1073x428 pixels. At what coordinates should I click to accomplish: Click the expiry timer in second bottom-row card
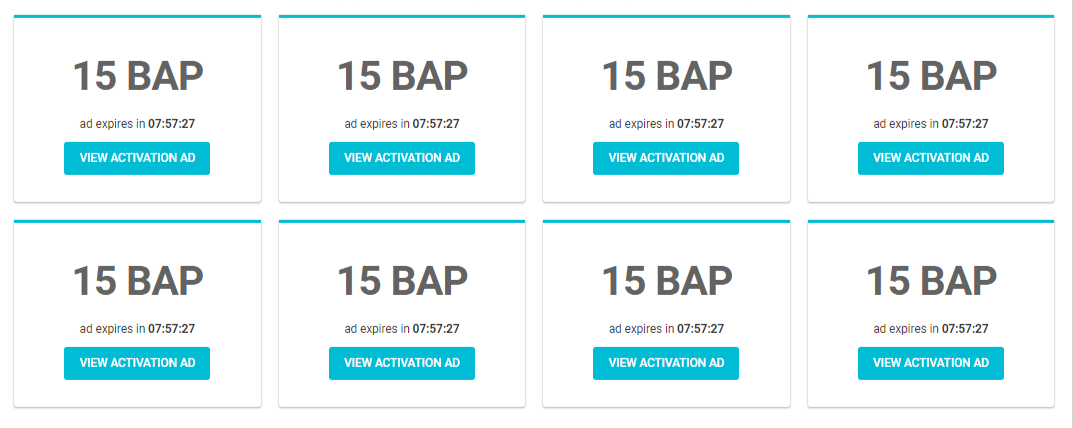[436, 329]
